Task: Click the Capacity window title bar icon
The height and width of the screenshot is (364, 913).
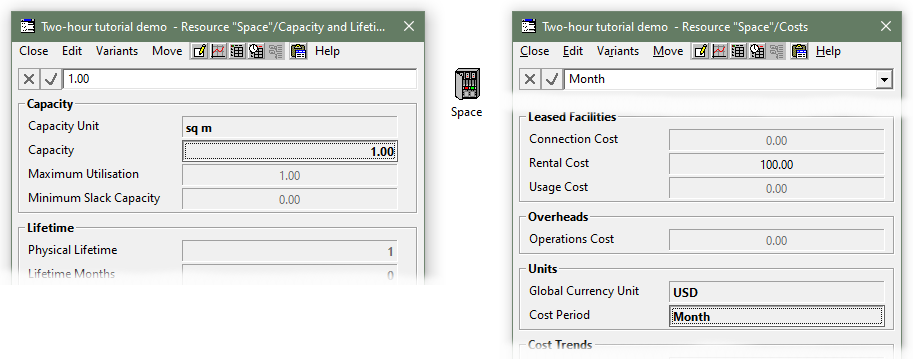Action: pos(27,26)
